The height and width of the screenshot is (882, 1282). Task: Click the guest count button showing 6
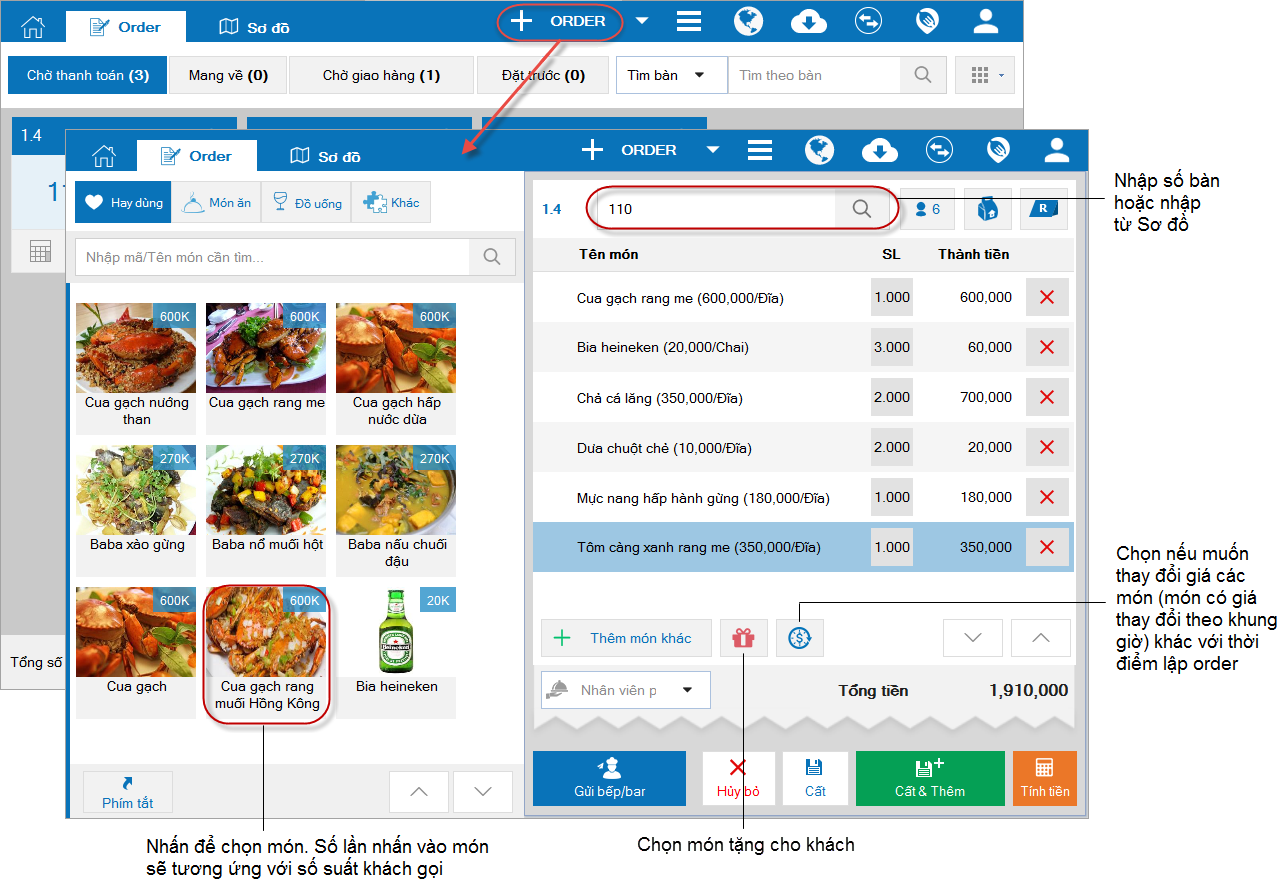click(x=927, y=209)
